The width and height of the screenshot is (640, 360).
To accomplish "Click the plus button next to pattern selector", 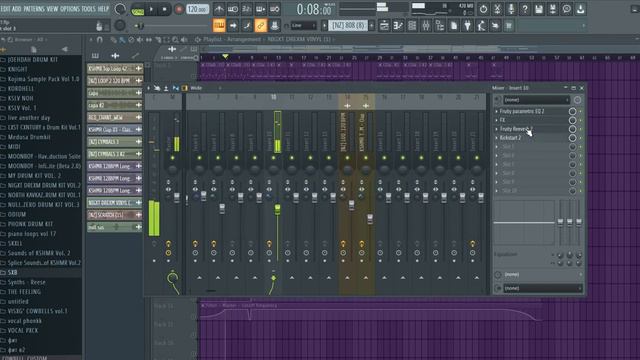I will pos(372,26).
